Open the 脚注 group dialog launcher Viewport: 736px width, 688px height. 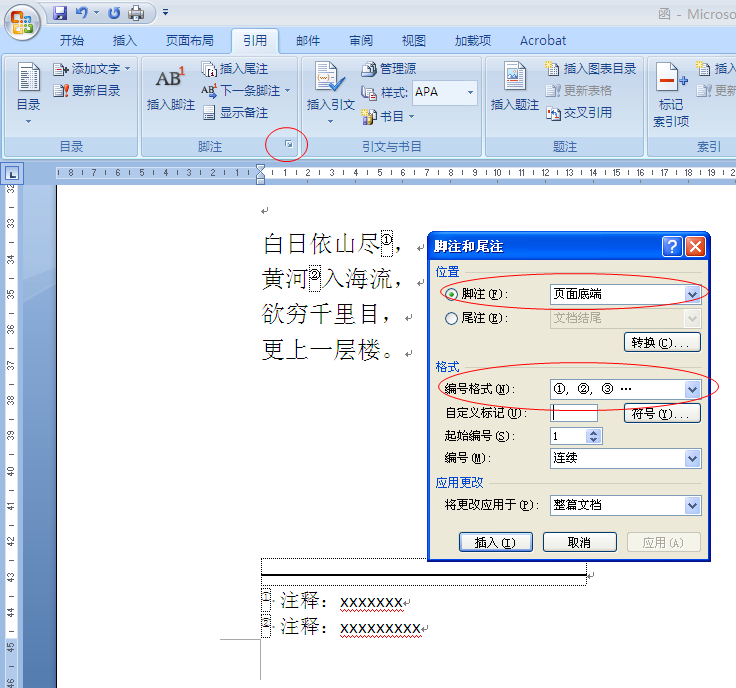289,144
